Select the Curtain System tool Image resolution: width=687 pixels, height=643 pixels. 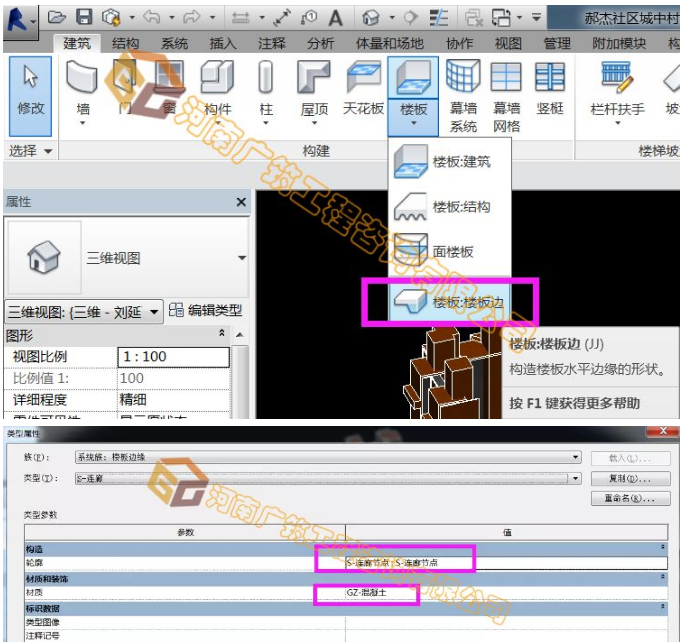click(463, 96)
